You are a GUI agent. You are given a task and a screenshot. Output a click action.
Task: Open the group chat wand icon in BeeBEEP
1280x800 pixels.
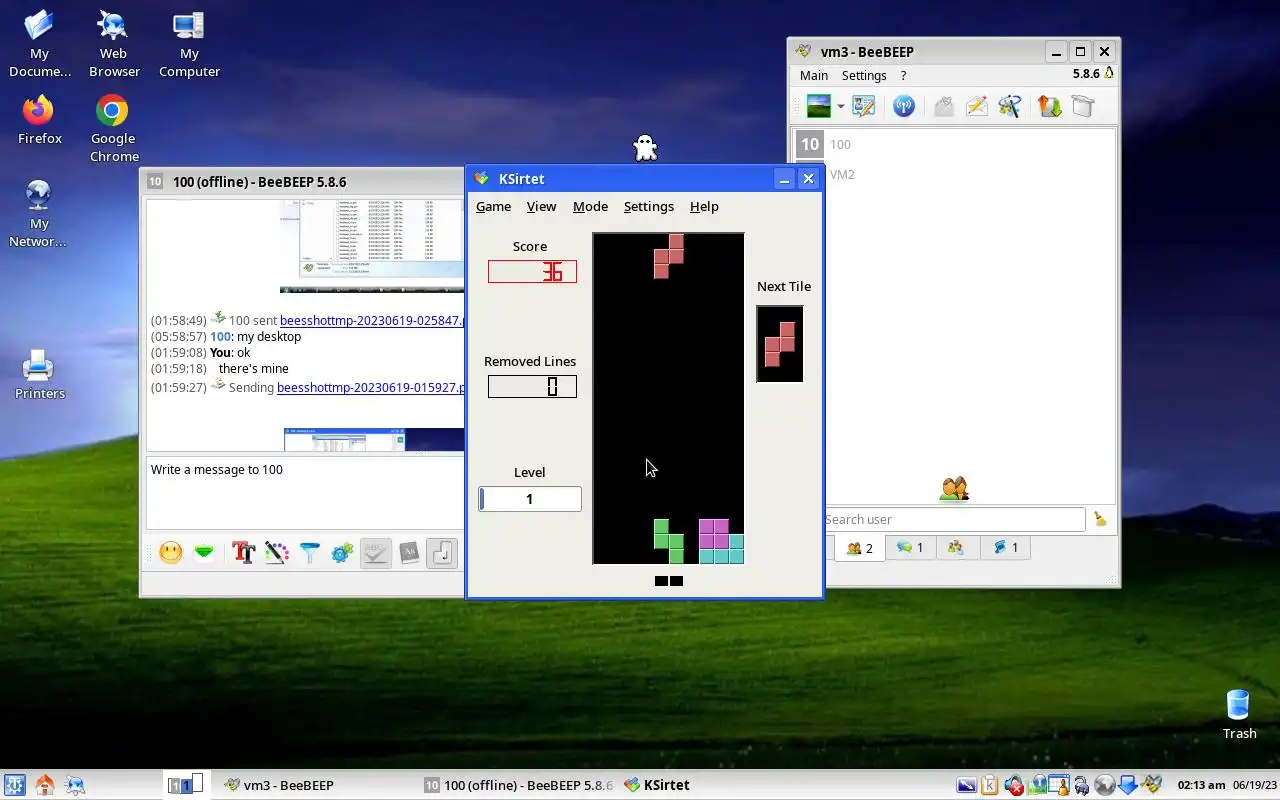click(1010, 106)
